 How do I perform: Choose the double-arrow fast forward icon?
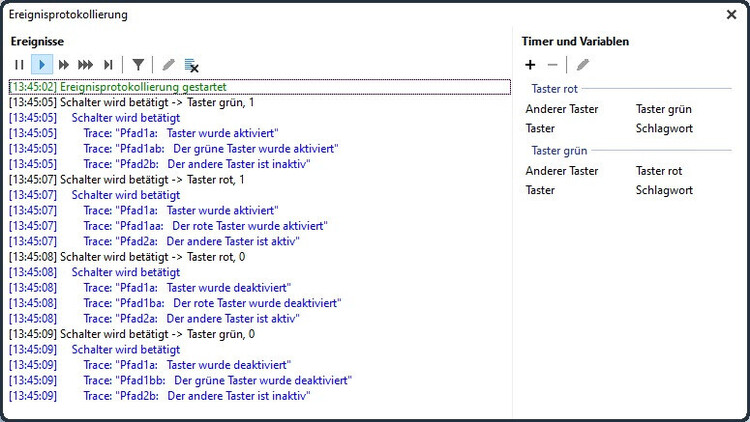[x=64, y=65]
